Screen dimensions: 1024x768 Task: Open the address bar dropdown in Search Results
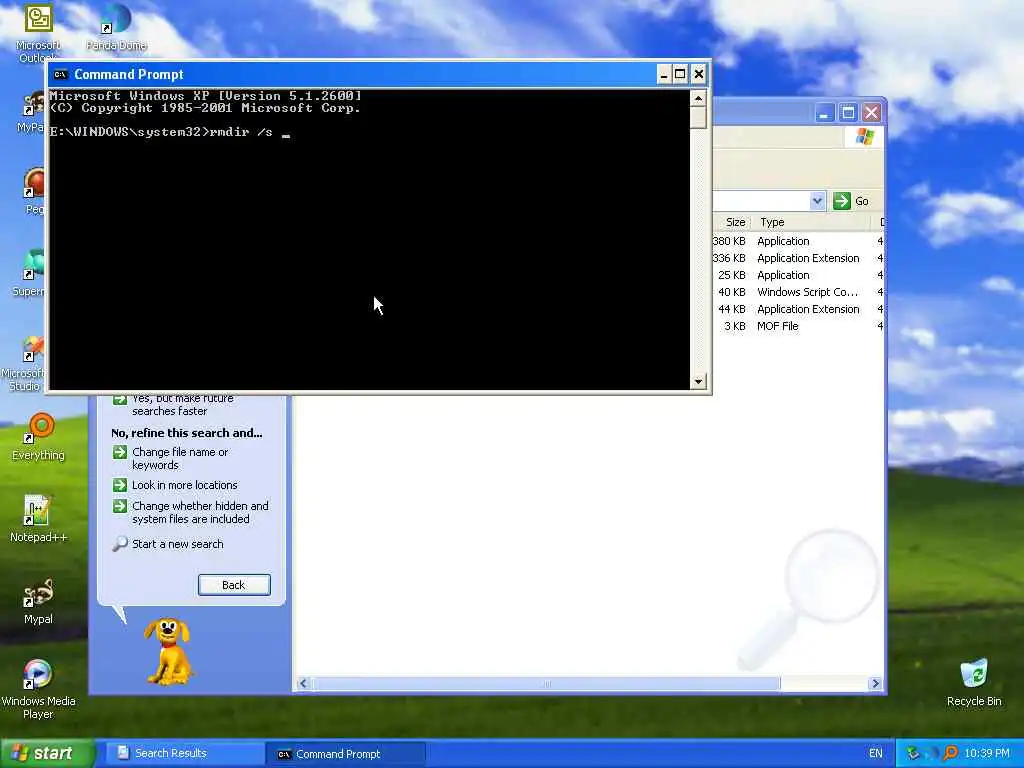pos(817,201)
